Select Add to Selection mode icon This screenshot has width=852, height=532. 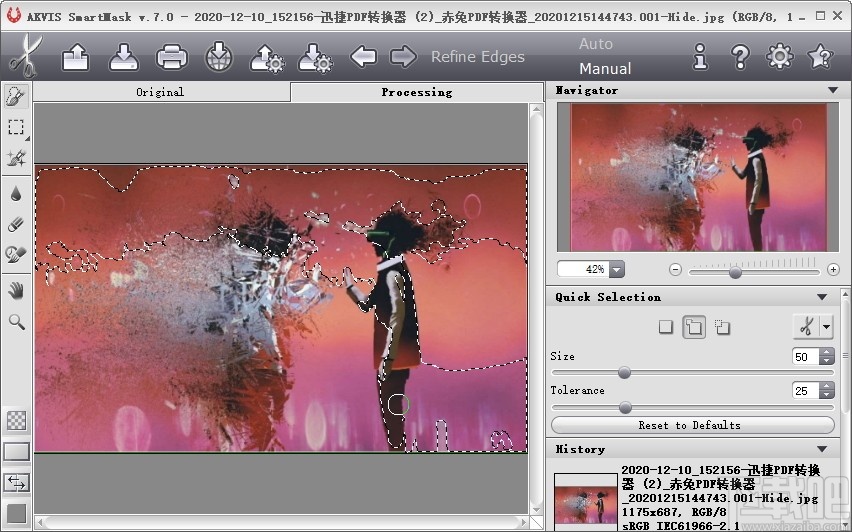(x=694, y=327)
